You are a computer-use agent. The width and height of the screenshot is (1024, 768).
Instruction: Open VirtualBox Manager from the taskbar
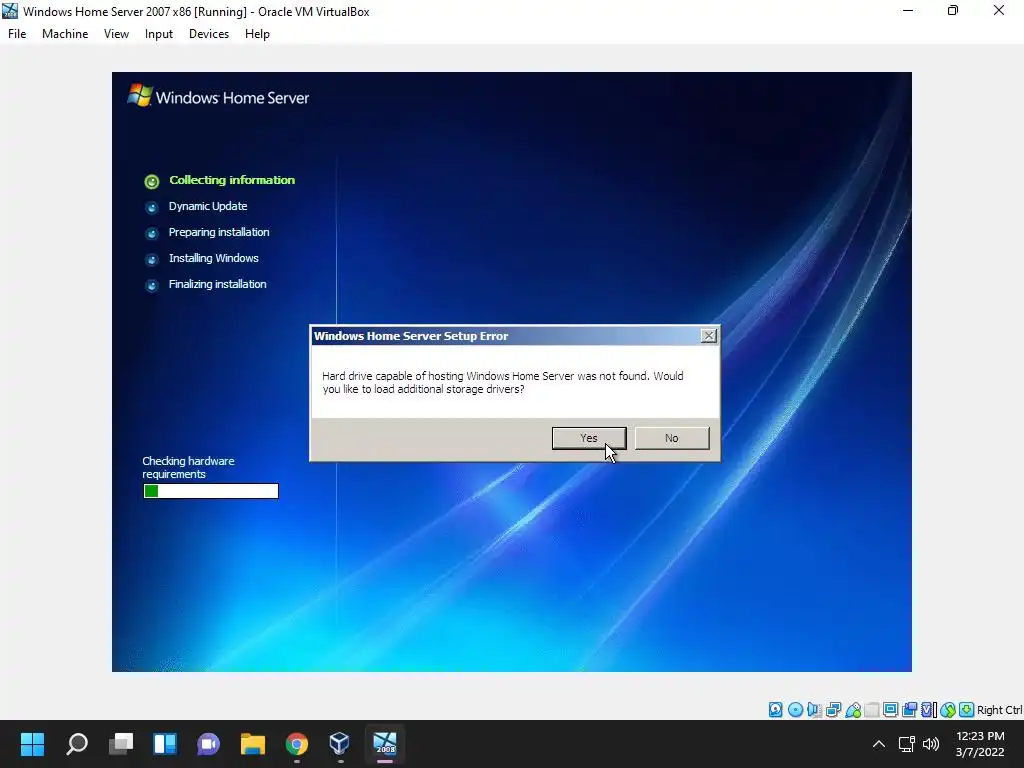point(340,744)
